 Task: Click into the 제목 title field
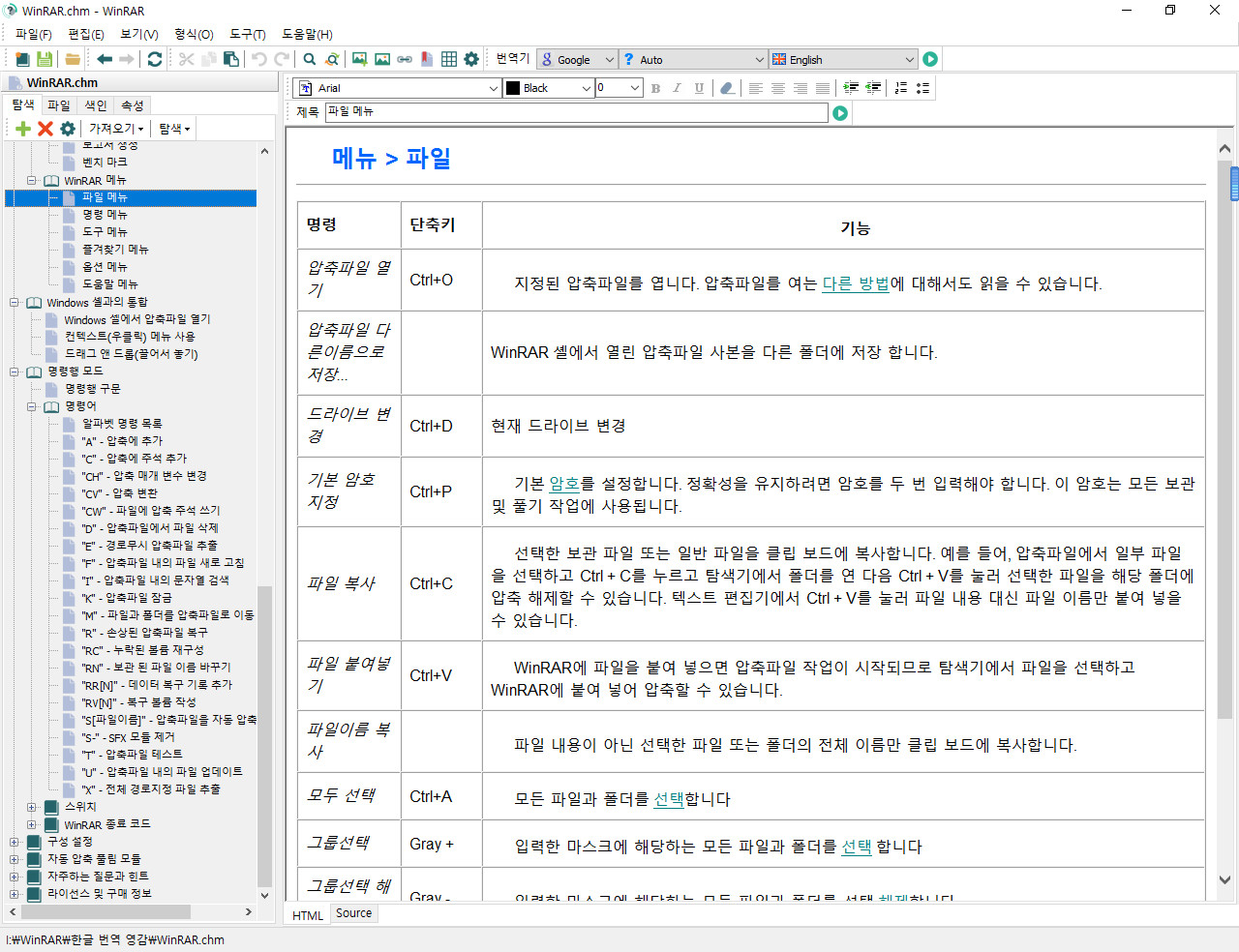click(577, 112)
